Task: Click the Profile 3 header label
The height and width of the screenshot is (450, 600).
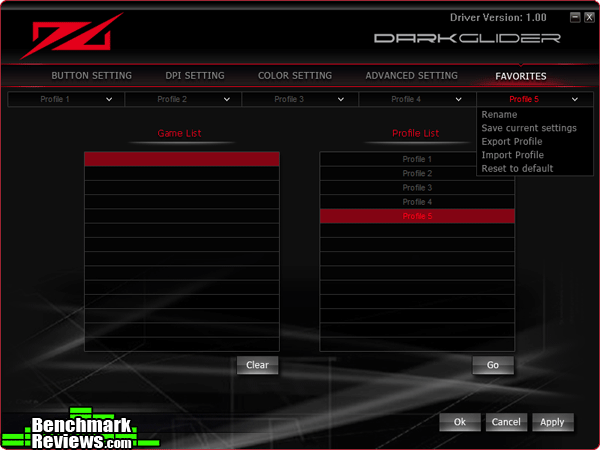Action: 289,99
